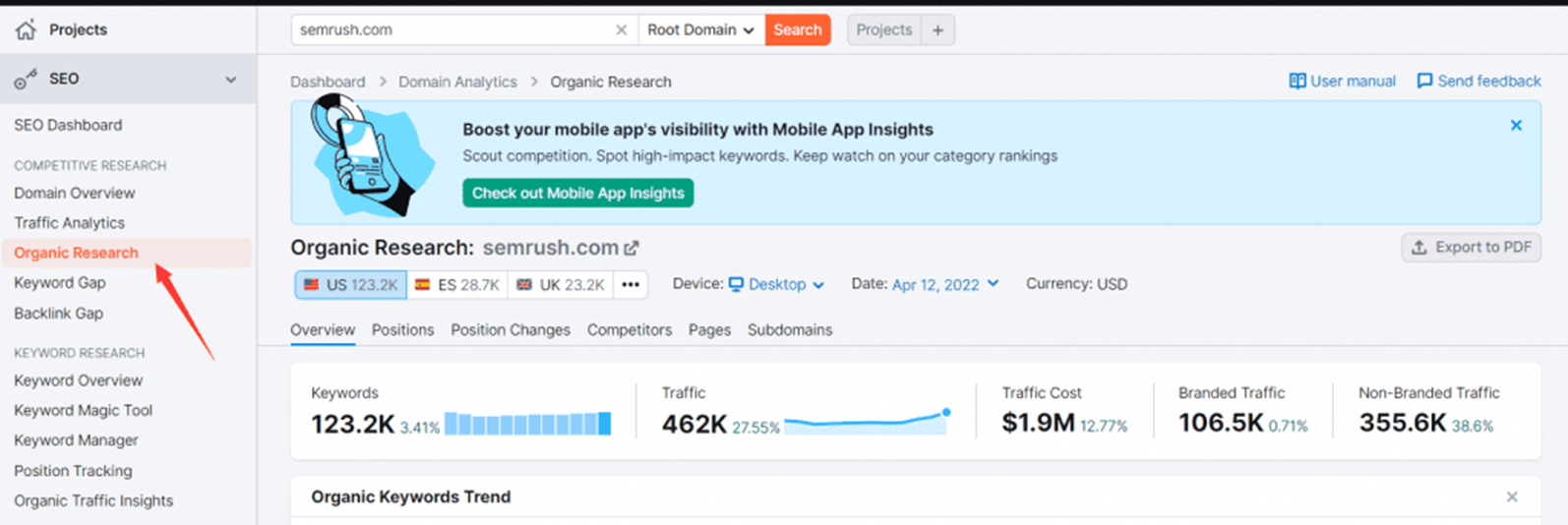Viewport: 1568px width, 525px height.
Task: Click the User manual book icon
Action: 1297,81
